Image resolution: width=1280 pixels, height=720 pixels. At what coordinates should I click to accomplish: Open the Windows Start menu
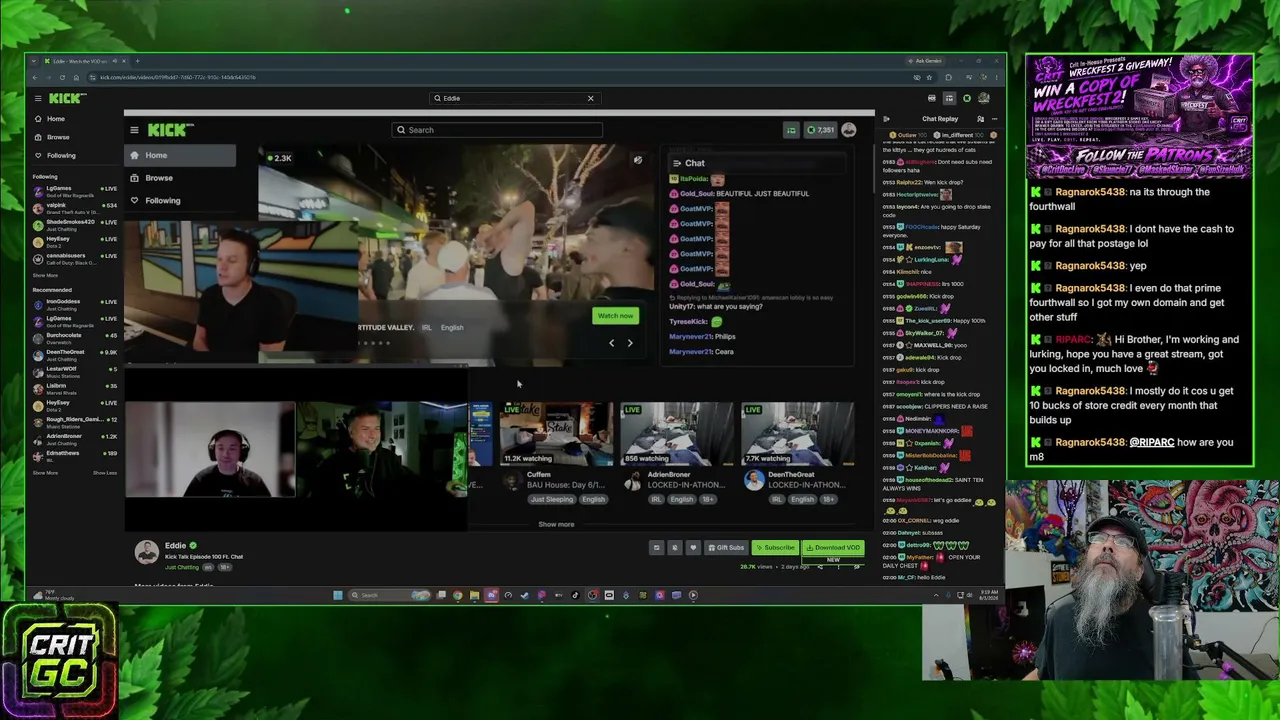(x=338, y=595)
